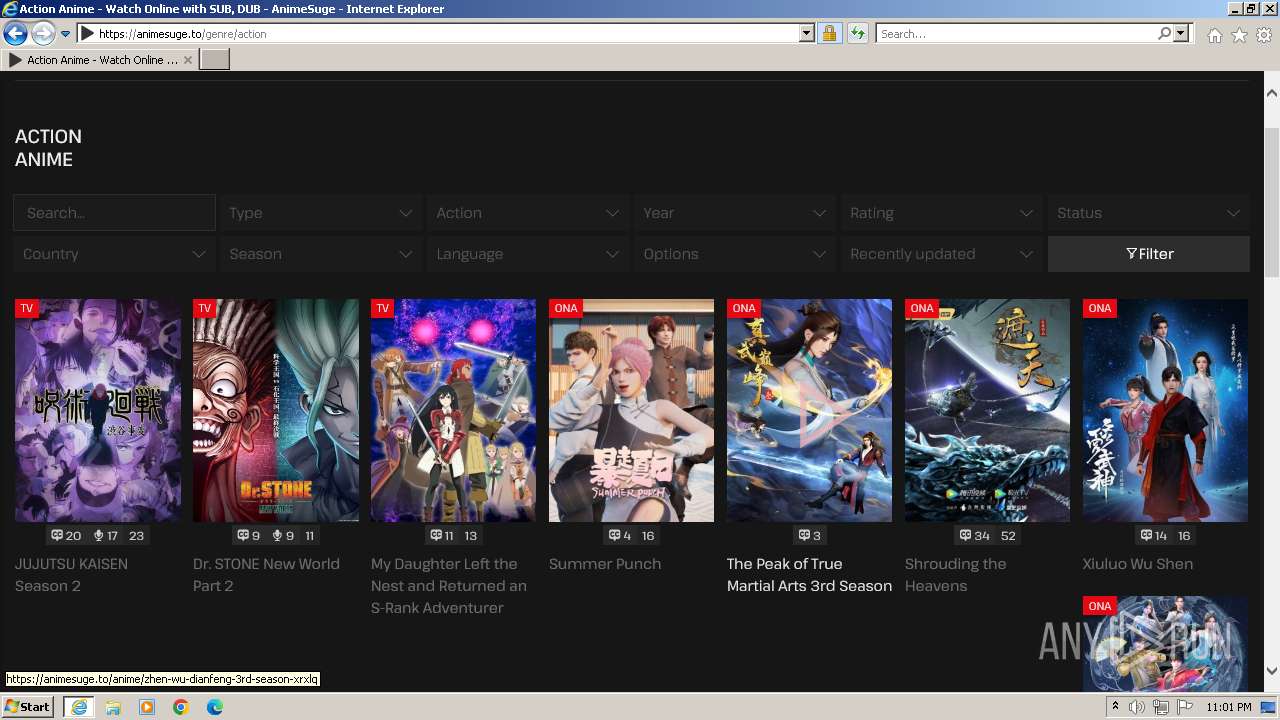This screenshot has width=1280, height=720.
Task: Open the Xiuluo Wu Shen poster
Action: point(1166,410)
